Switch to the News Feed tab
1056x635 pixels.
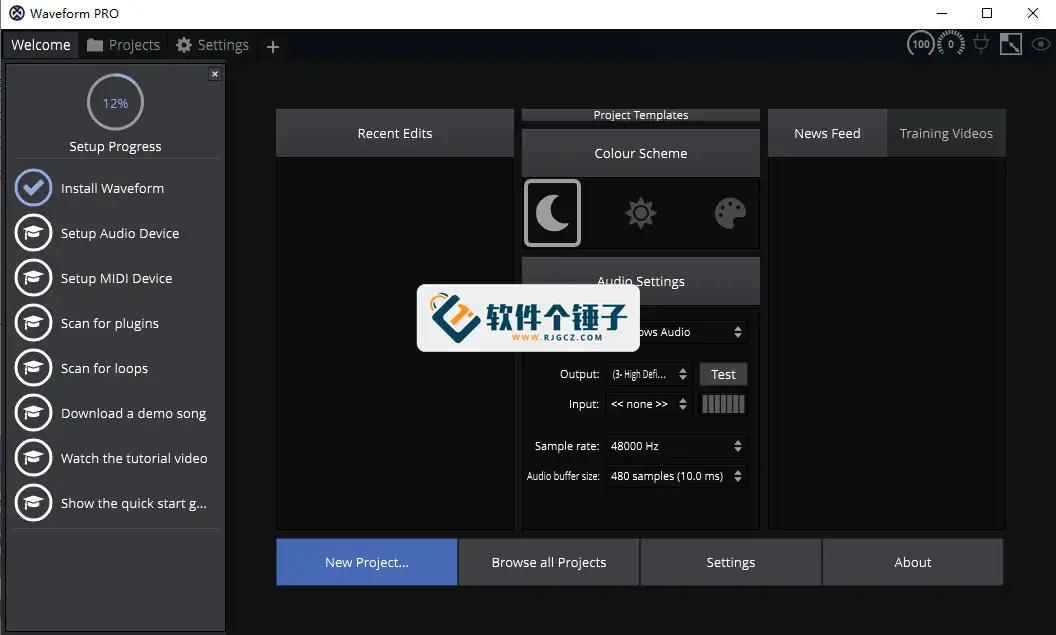coord(827,133)
